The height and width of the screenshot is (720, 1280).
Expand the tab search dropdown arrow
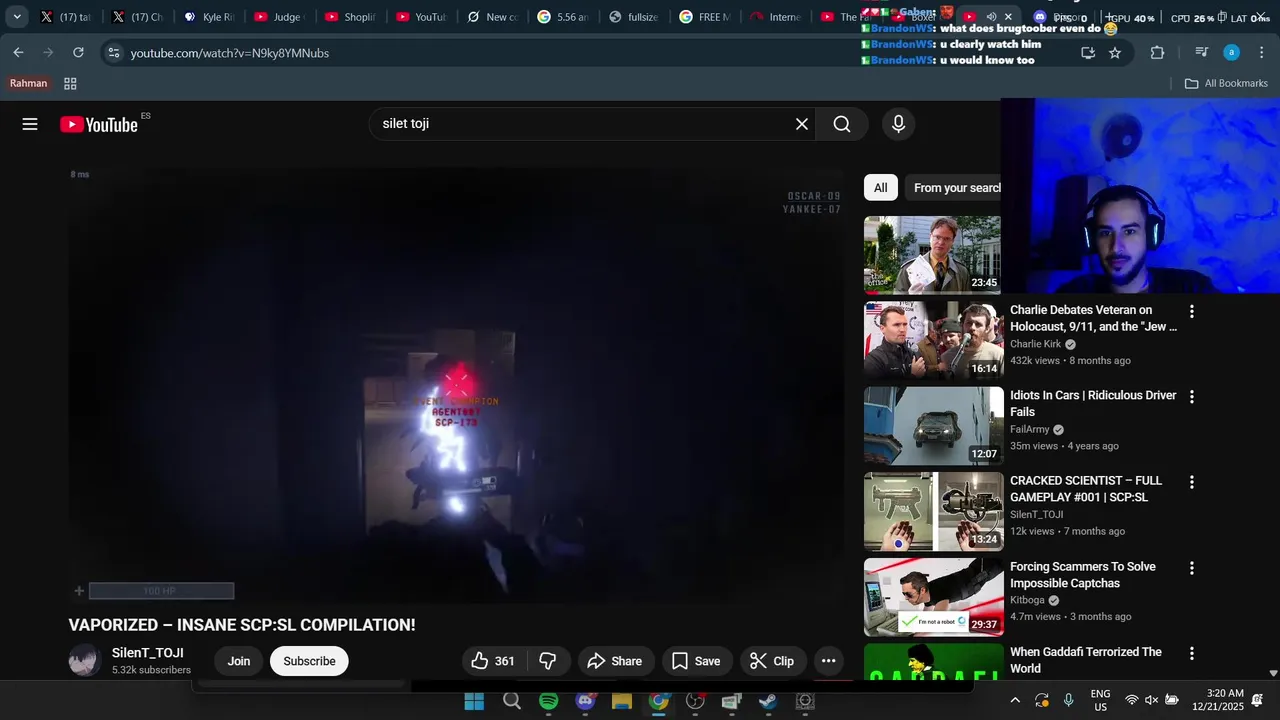[x=17, y=17]
